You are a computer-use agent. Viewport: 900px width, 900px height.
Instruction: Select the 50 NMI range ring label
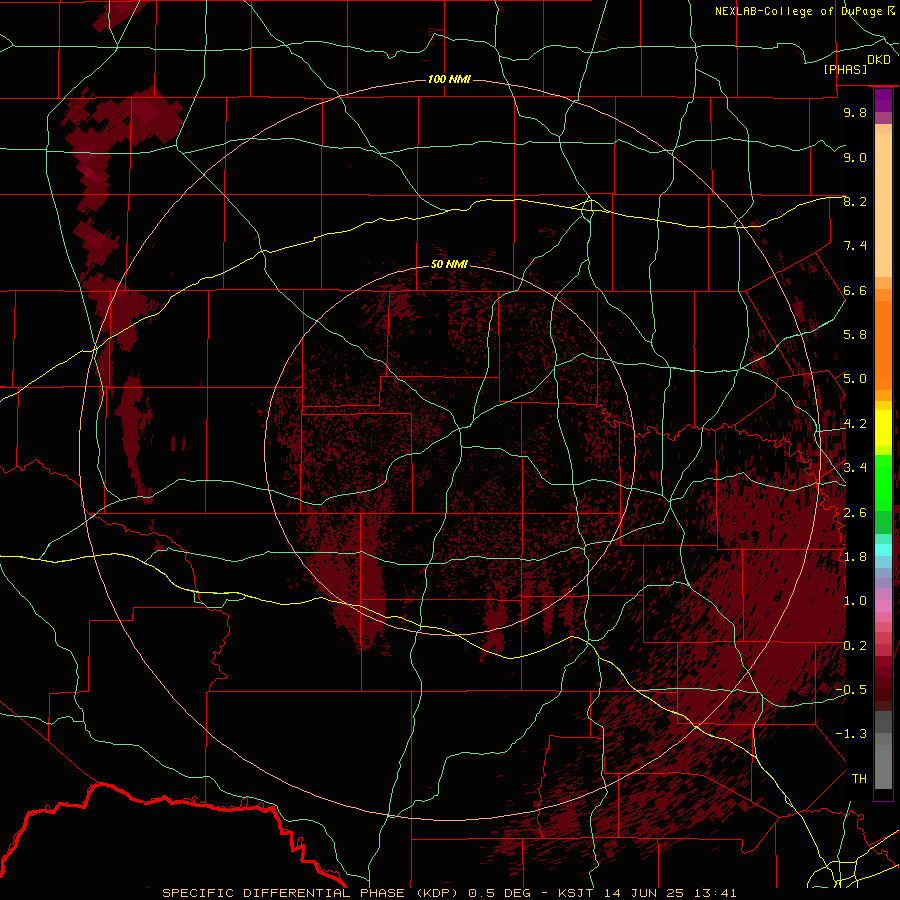tap(449, 264)
